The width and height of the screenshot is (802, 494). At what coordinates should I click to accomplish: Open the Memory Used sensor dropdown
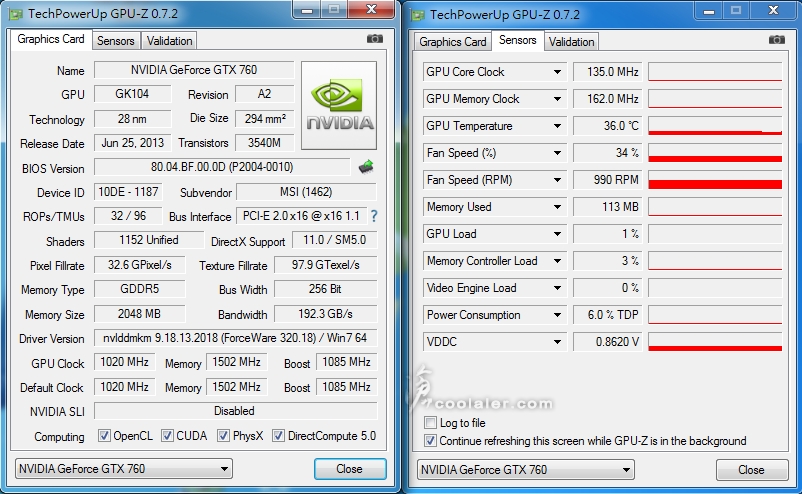pos(558,207)
